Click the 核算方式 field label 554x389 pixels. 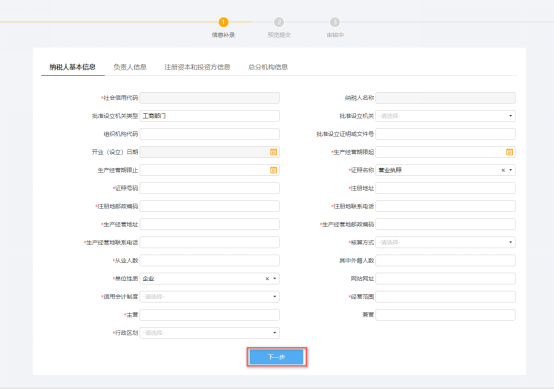tap(362, 242)
